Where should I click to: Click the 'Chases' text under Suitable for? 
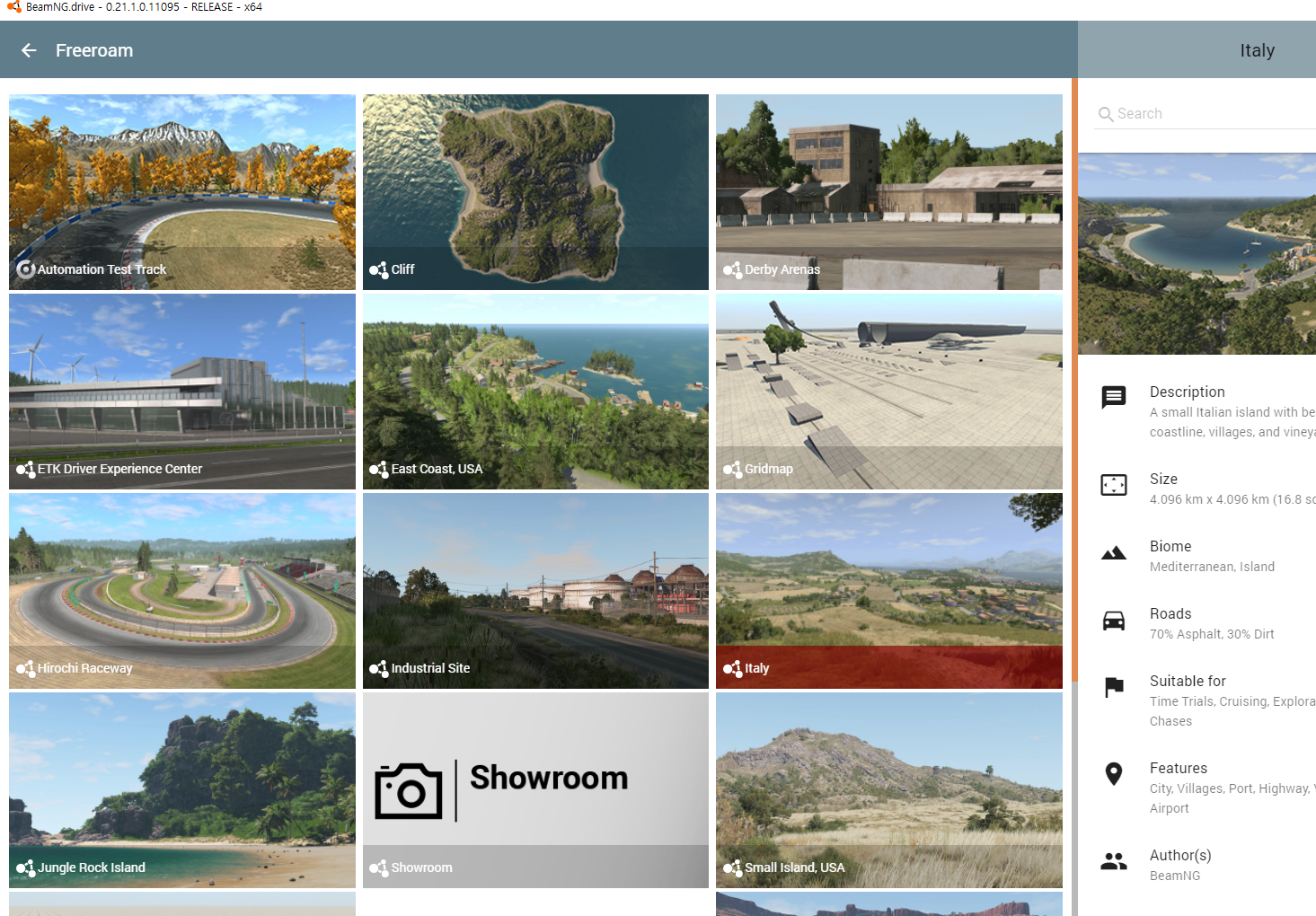coord(1171,721)
